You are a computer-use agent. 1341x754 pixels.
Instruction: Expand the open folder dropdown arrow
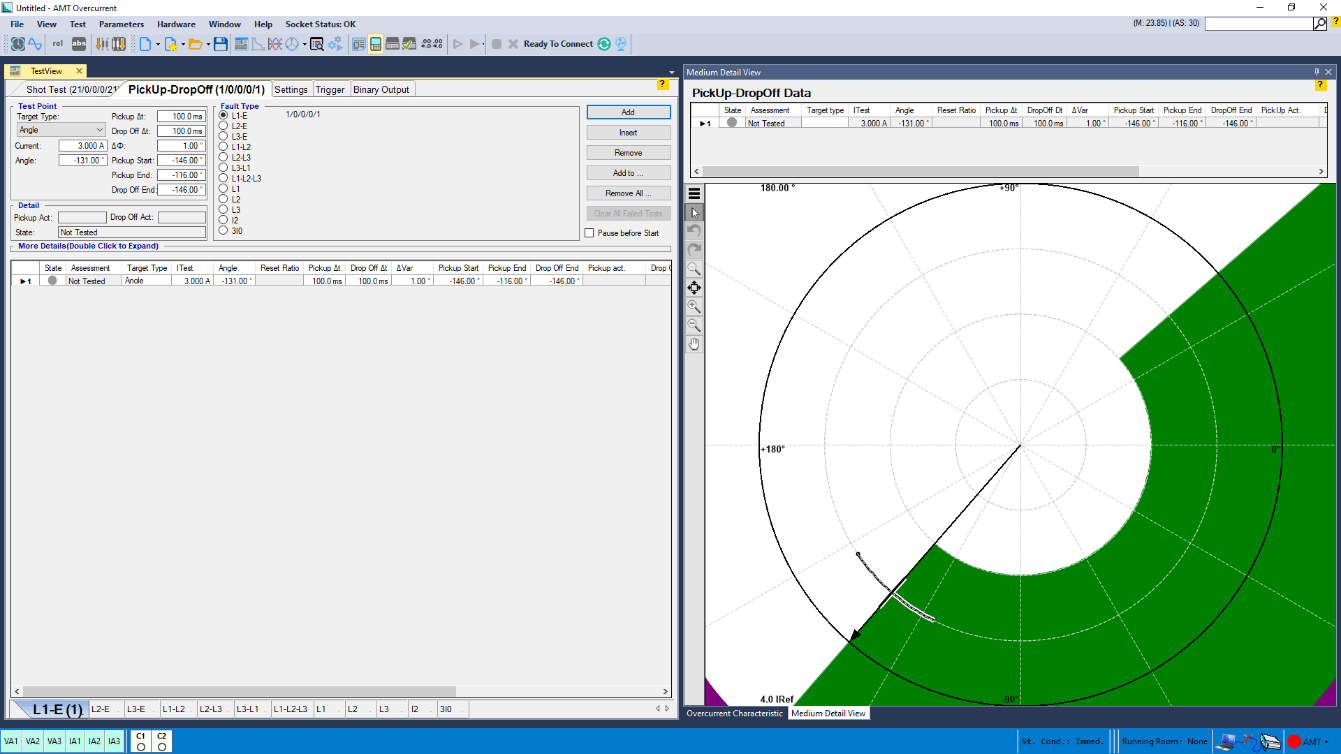pos(208,44)
